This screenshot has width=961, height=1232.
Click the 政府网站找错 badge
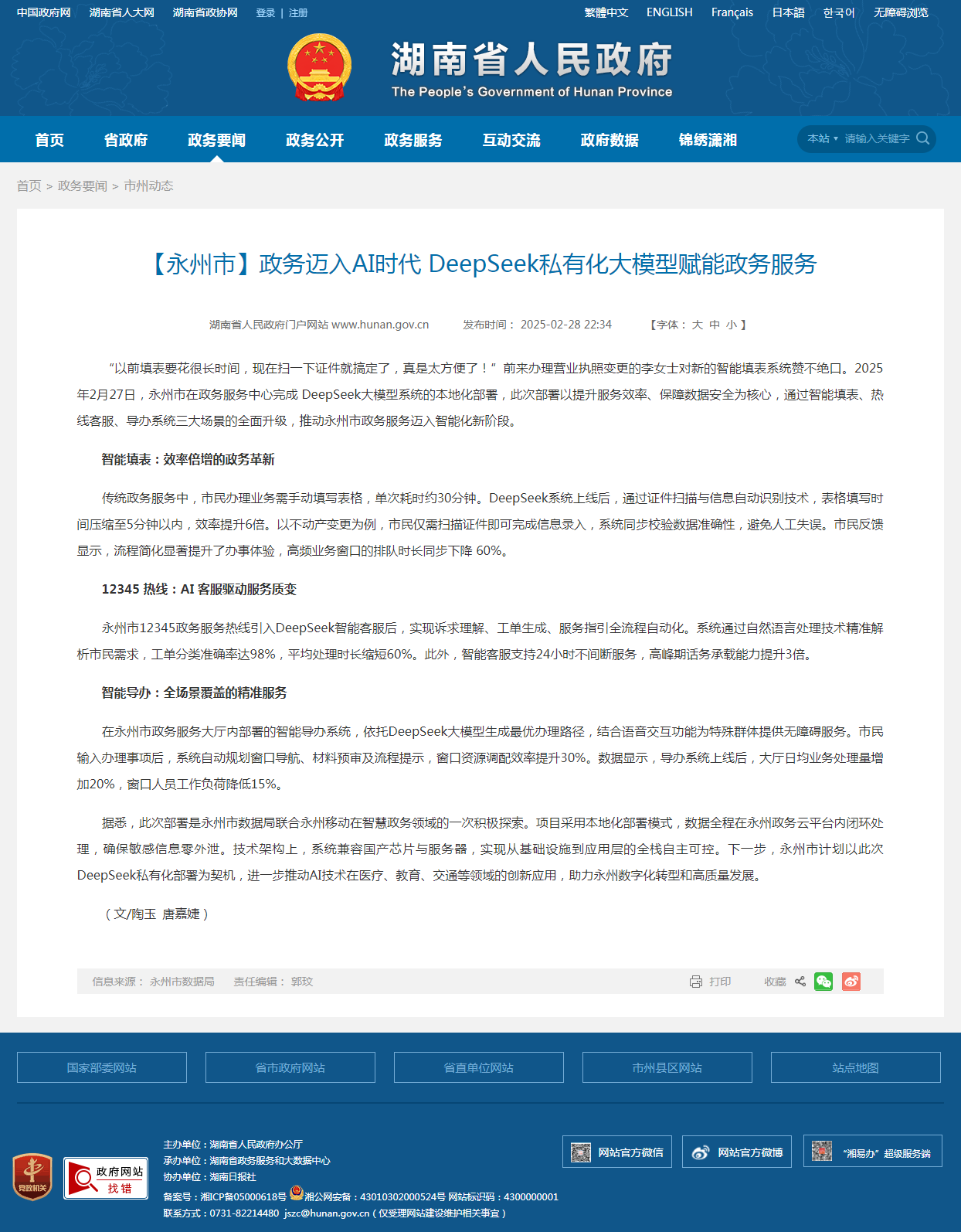click(106, 1178)
